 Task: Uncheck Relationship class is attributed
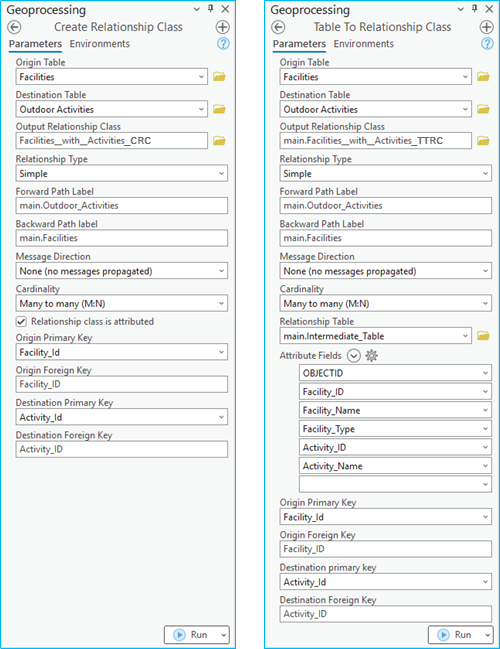21,322
